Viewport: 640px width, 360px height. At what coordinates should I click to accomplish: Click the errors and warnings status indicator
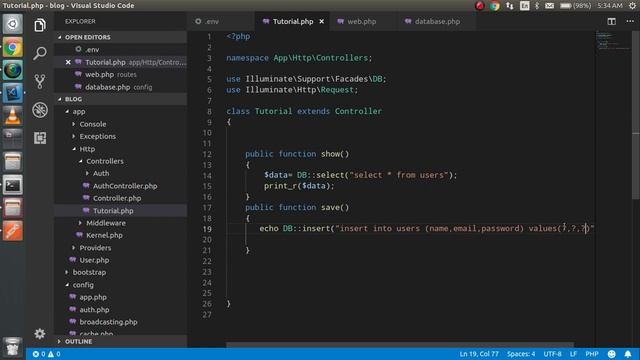coord(47,354)
